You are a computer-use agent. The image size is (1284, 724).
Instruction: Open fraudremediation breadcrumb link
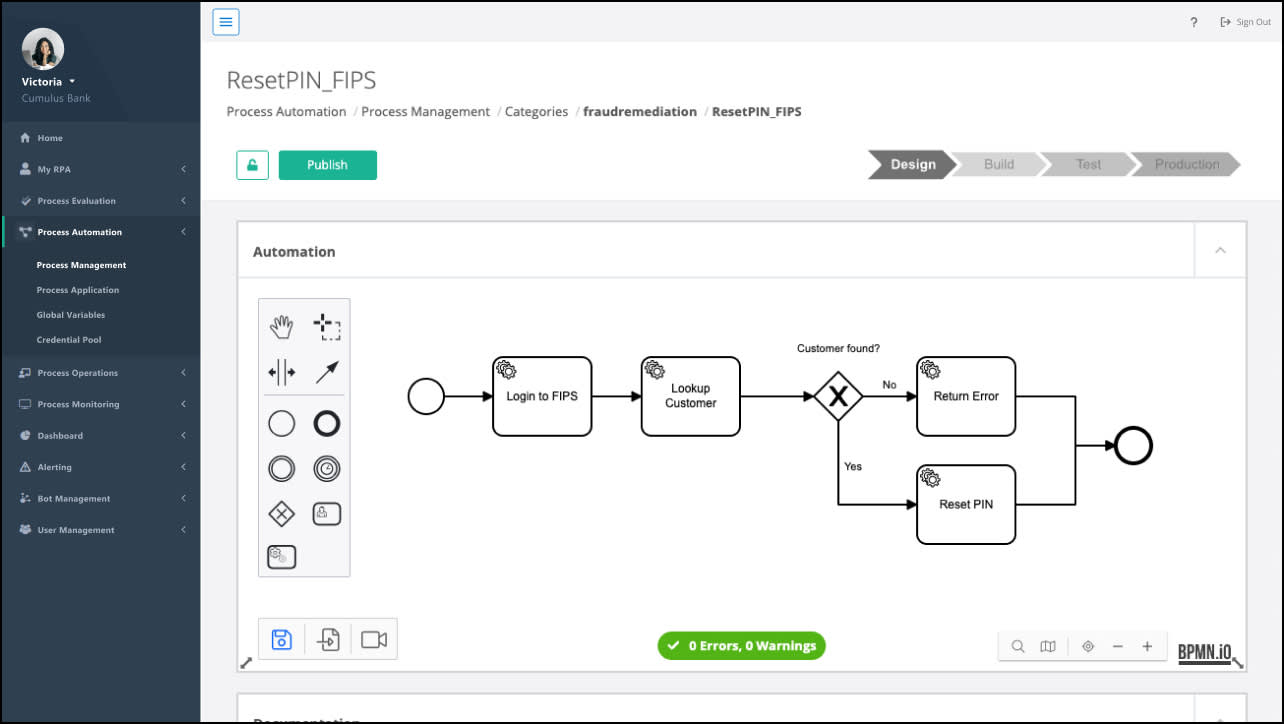pos(640,112)
